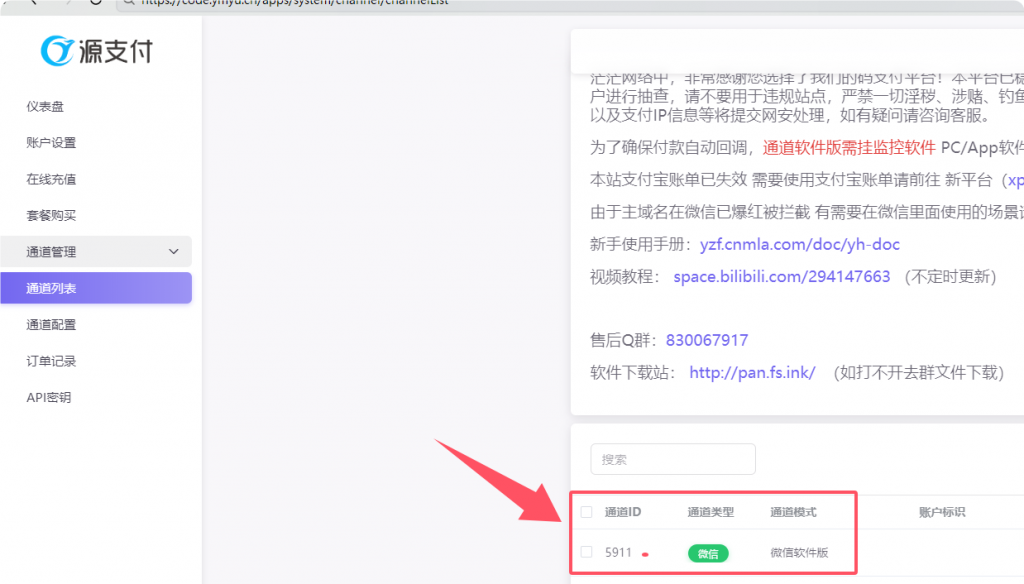Check the select-all checkbox in the table header
1024x584 pixels.
(x=587, y=511)
